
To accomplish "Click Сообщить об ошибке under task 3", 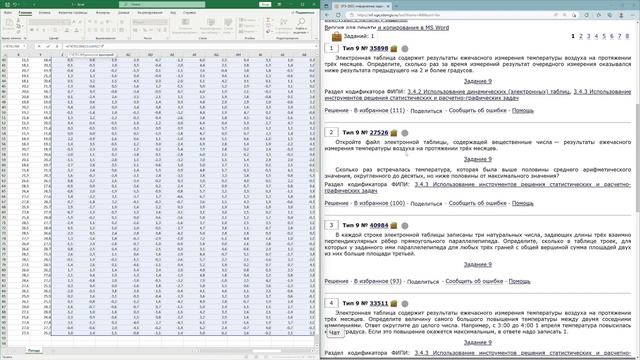I will pyautogui.click(x=474, y=281).
